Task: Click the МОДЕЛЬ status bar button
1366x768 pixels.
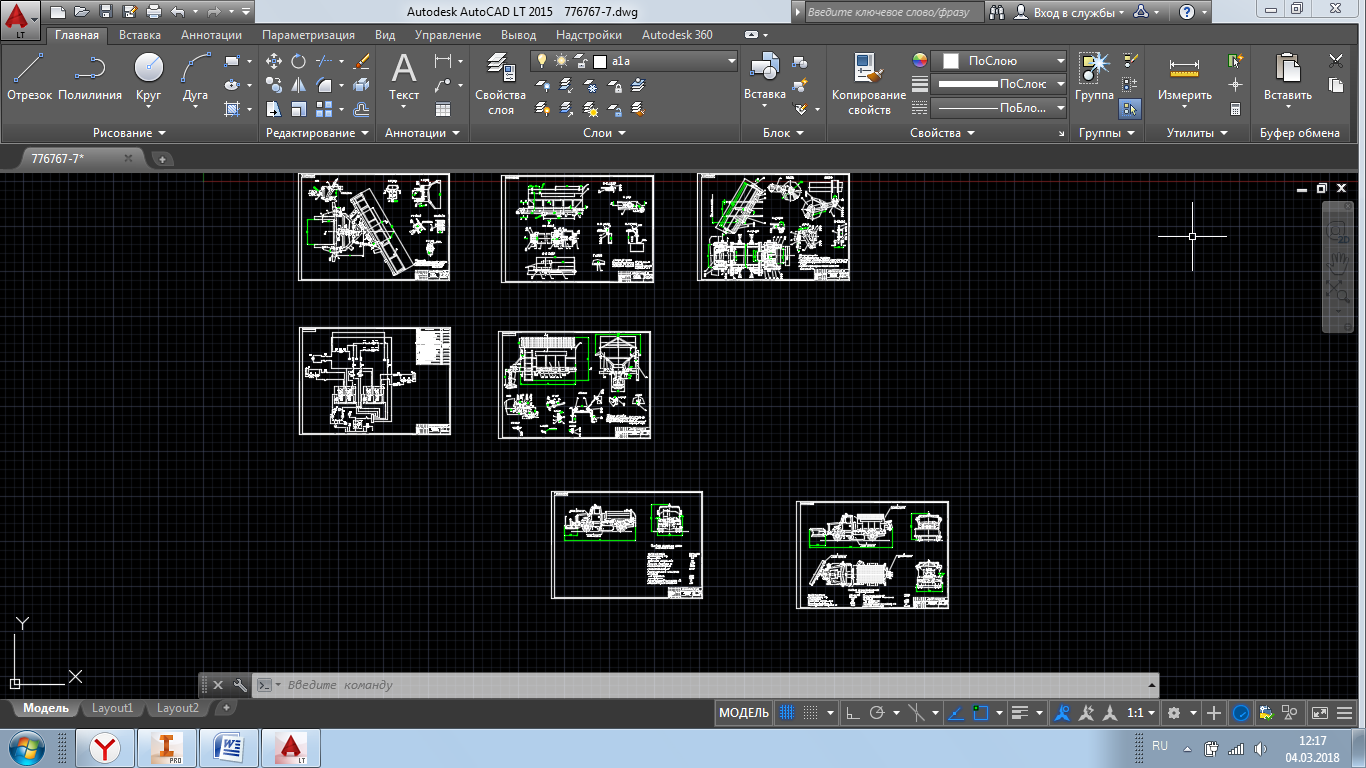Action: click(744, 713)
